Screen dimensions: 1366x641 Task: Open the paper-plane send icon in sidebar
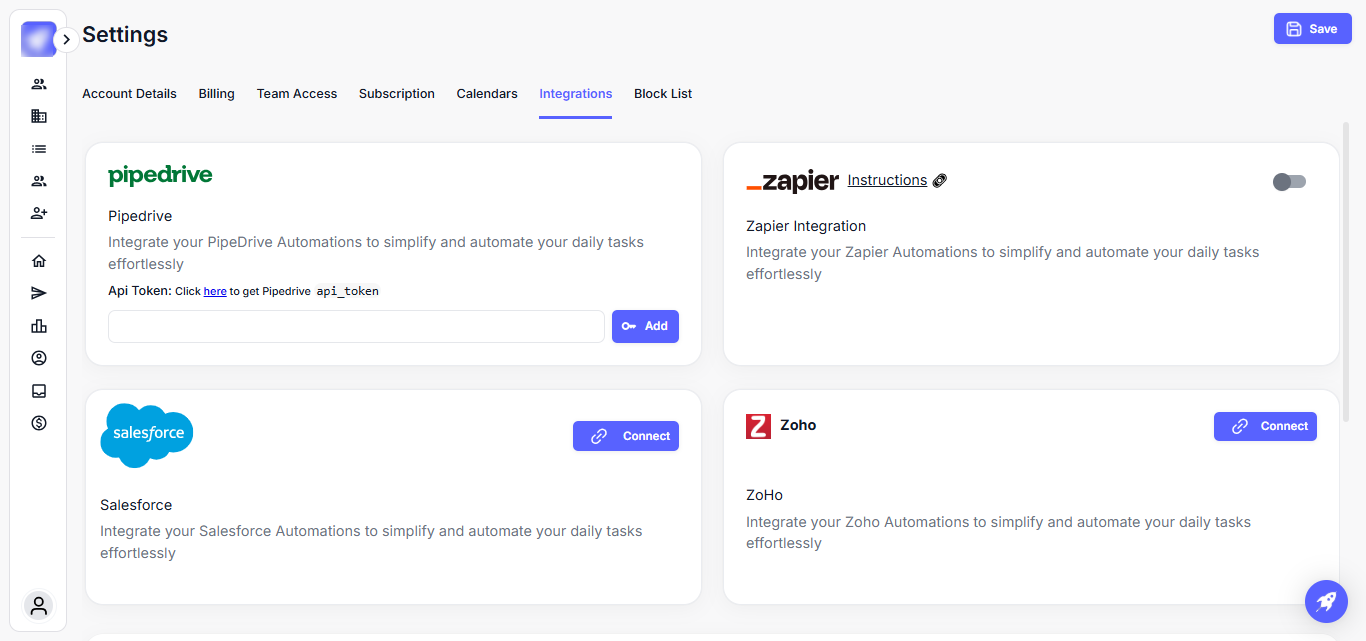(x=39, y=293)
